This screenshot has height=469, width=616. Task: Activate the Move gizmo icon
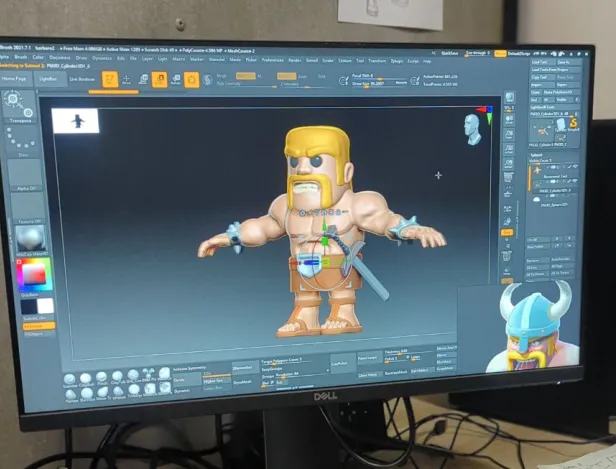point(143,79)
